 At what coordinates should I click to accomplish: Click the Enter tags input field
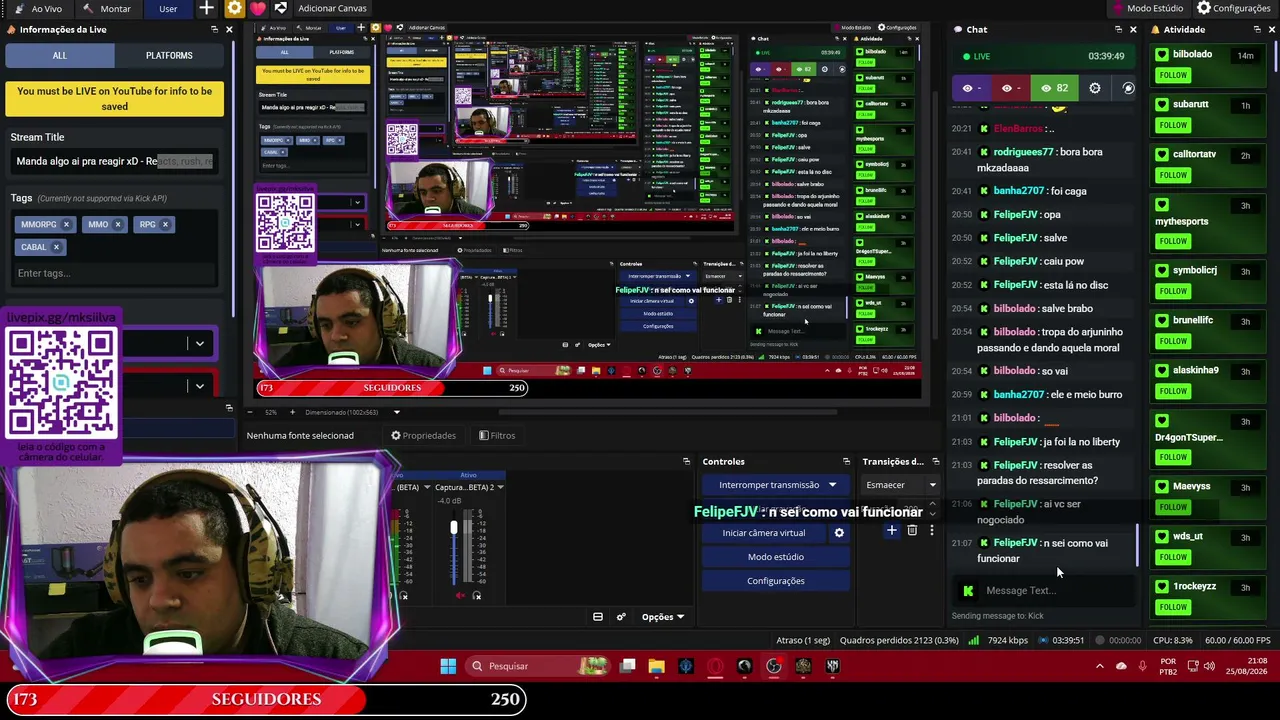[x=114, y=273]
